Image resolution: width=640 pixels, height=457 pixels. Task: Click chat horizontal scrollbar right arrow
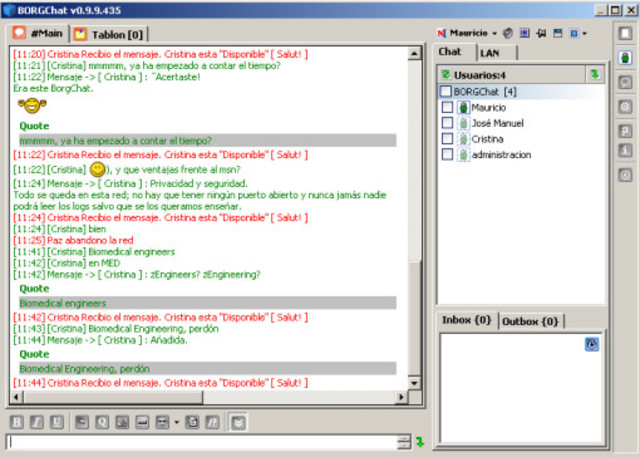point(402,397)
